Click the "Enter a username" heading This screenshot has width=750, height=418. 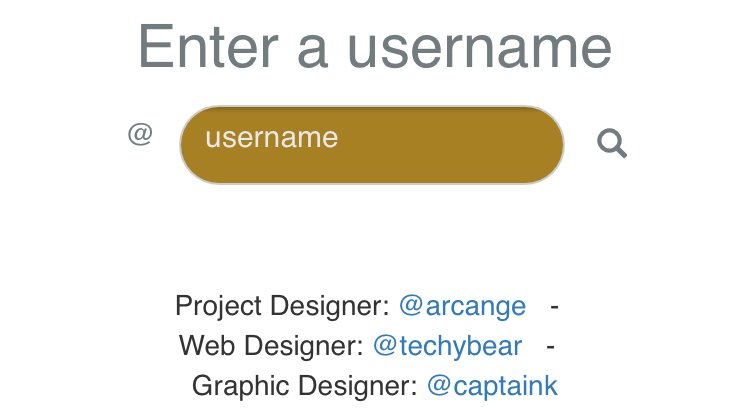pyautogui.click(x=374, y=46)
